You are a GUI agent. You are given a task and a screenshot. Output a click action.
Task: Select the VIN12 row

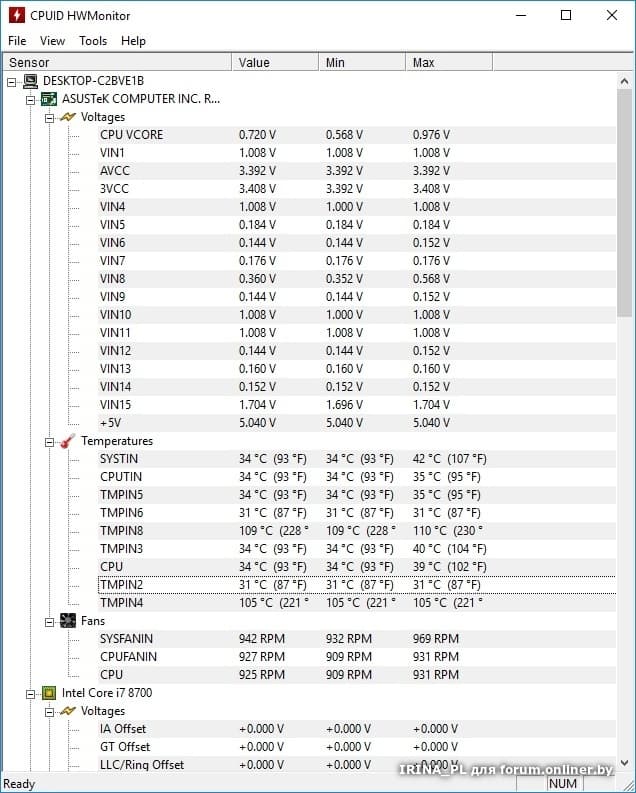[357, 351]
